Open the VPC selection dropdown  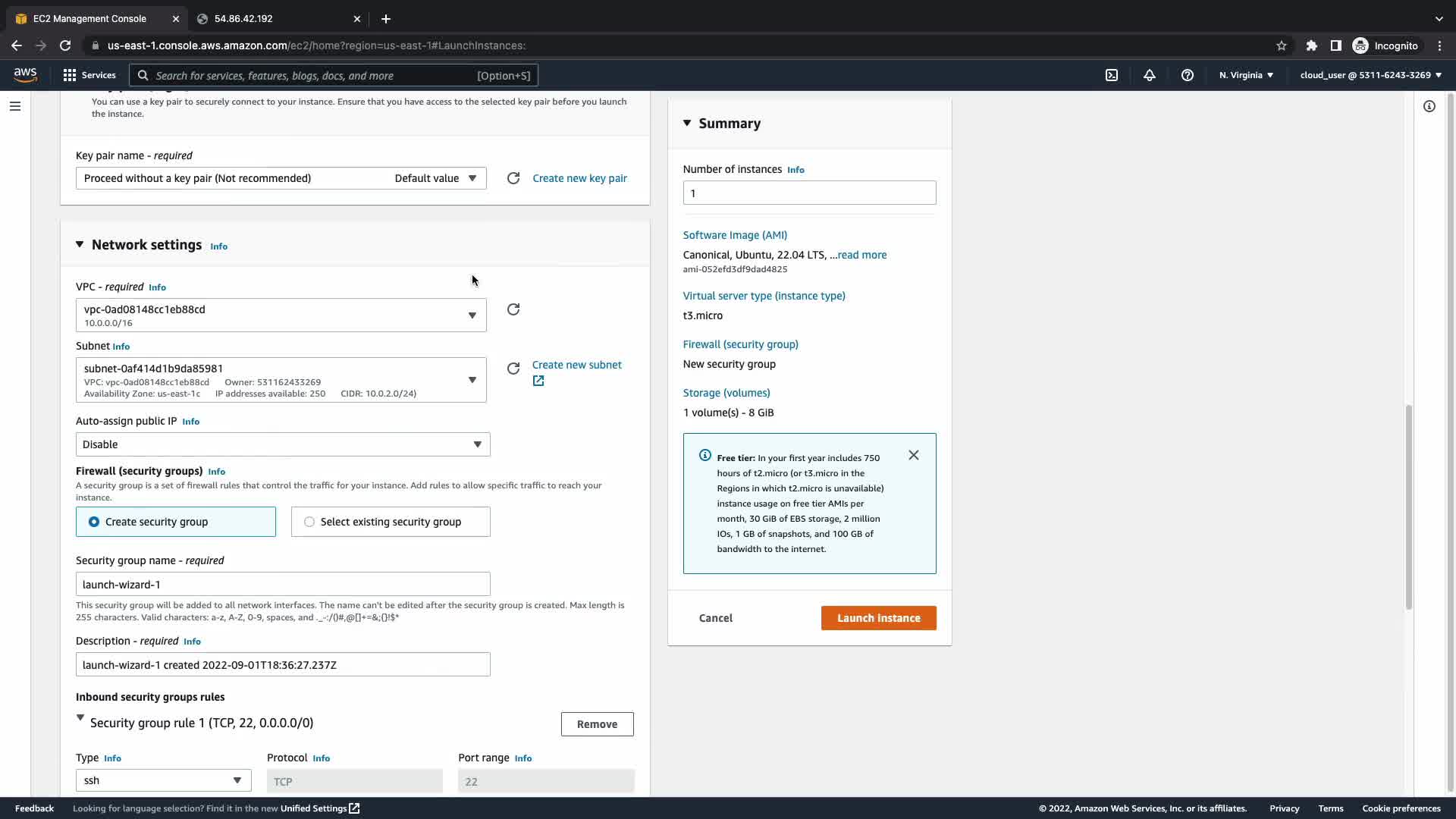click(281, 315)
